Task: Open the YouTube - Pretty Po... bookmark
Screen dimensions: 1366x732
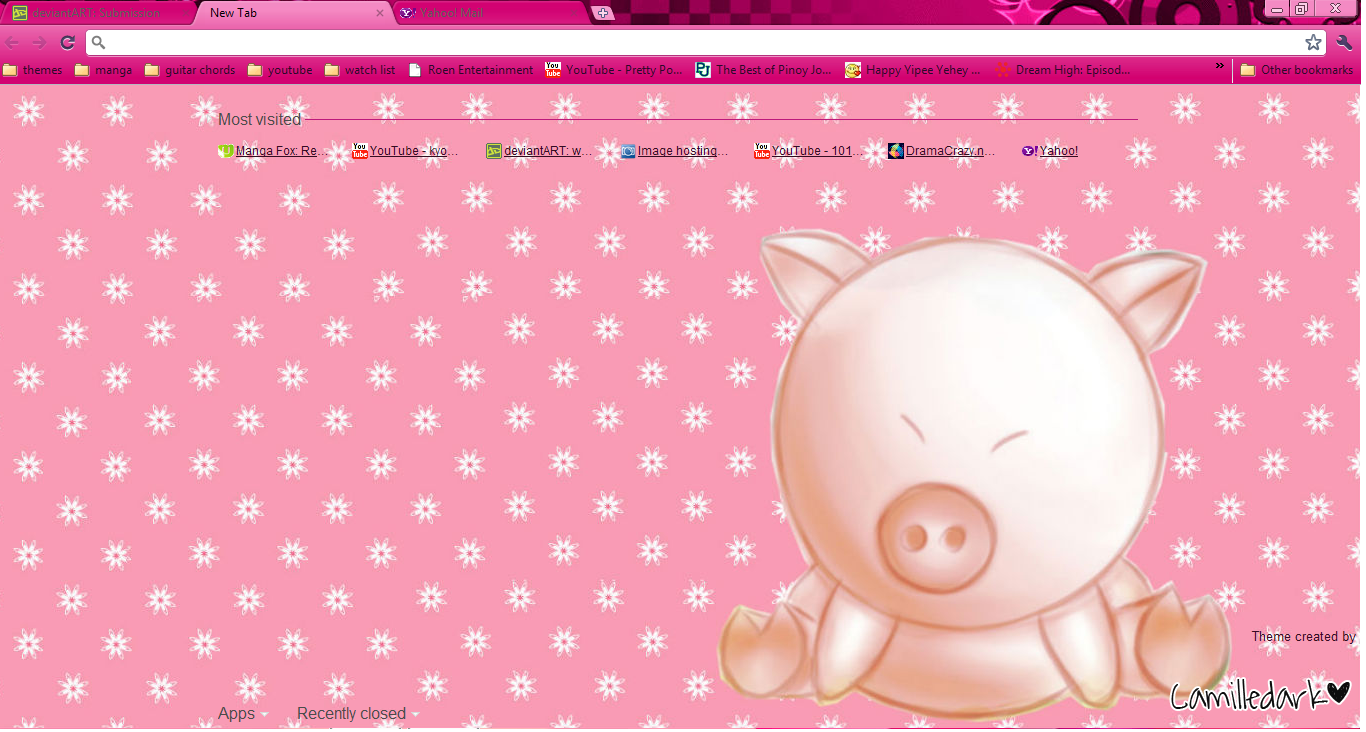Action: (614, 70)
